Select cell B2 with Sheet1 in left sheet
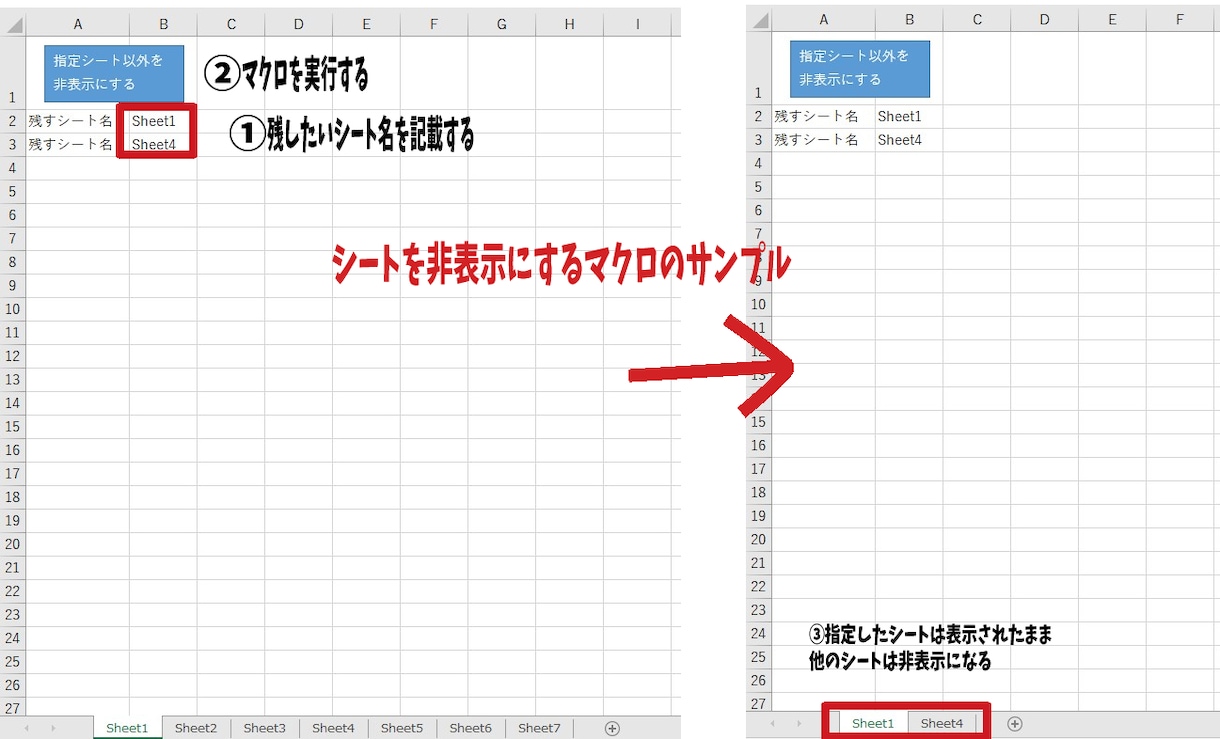1220x739 pixels. click(163, 121)
